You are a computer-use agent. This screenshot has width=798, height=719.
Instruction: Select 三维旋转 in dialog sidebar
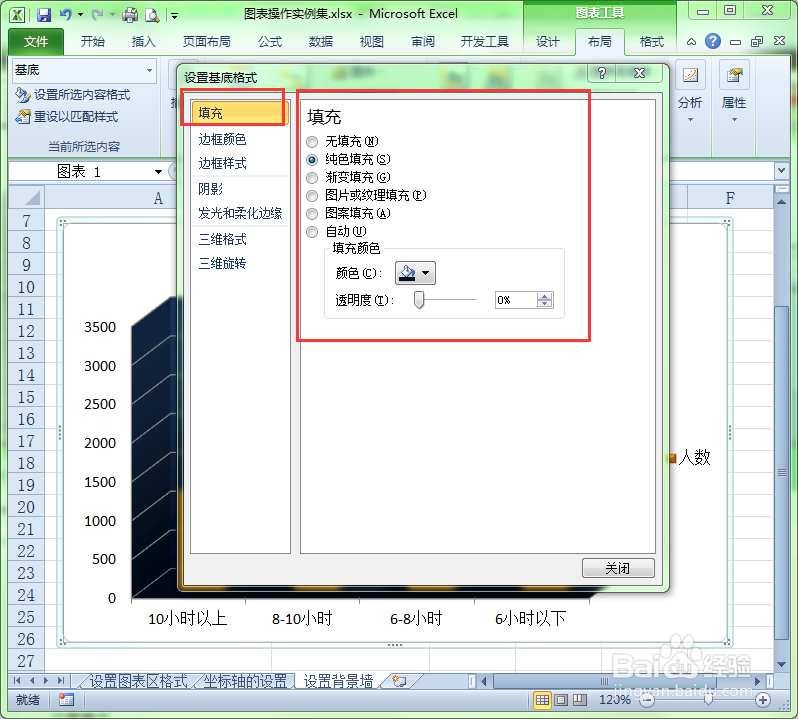click(222, 264)
